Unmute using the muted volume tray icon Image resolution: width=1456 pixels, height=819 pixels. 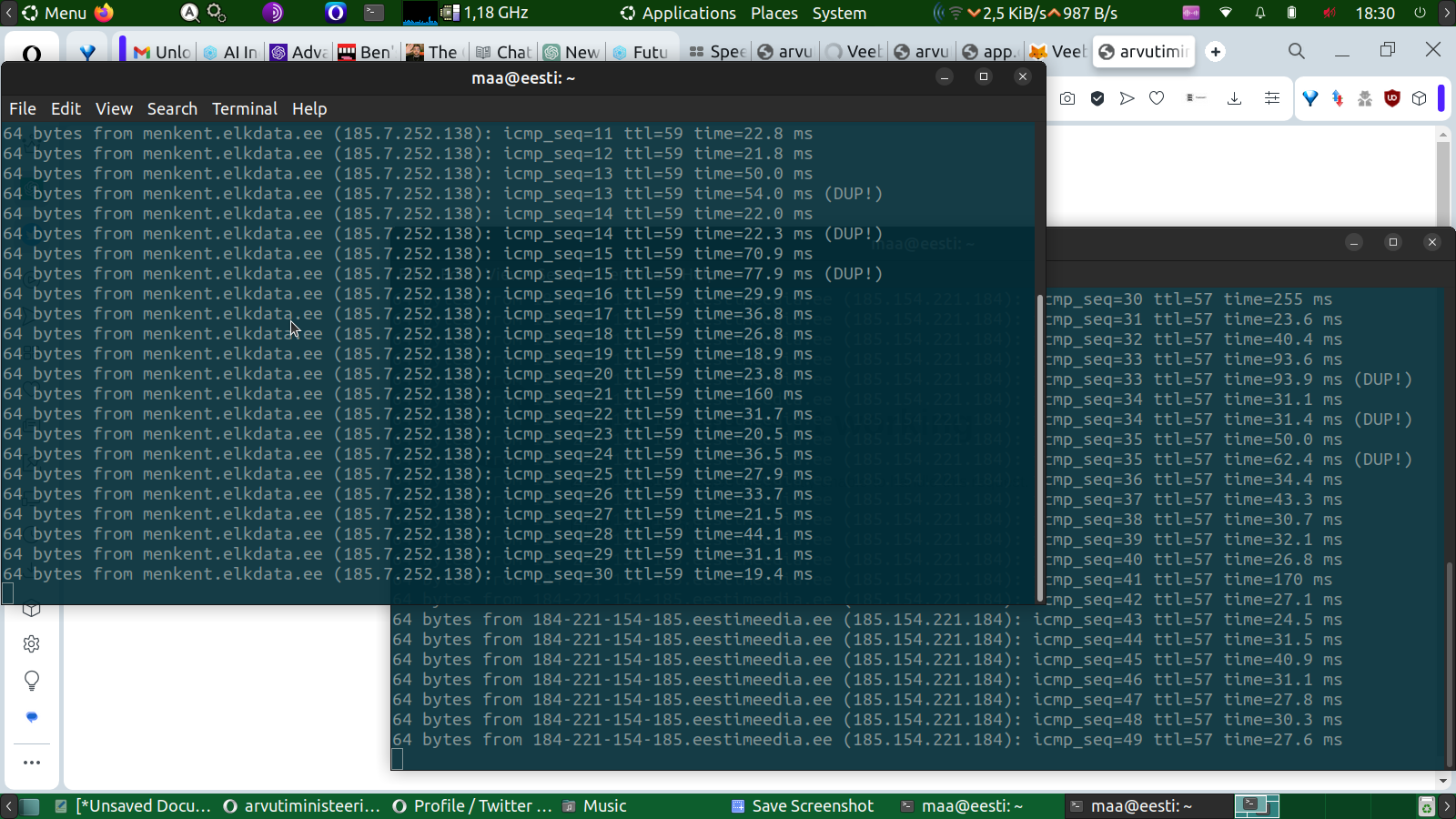coord(1330,13)
